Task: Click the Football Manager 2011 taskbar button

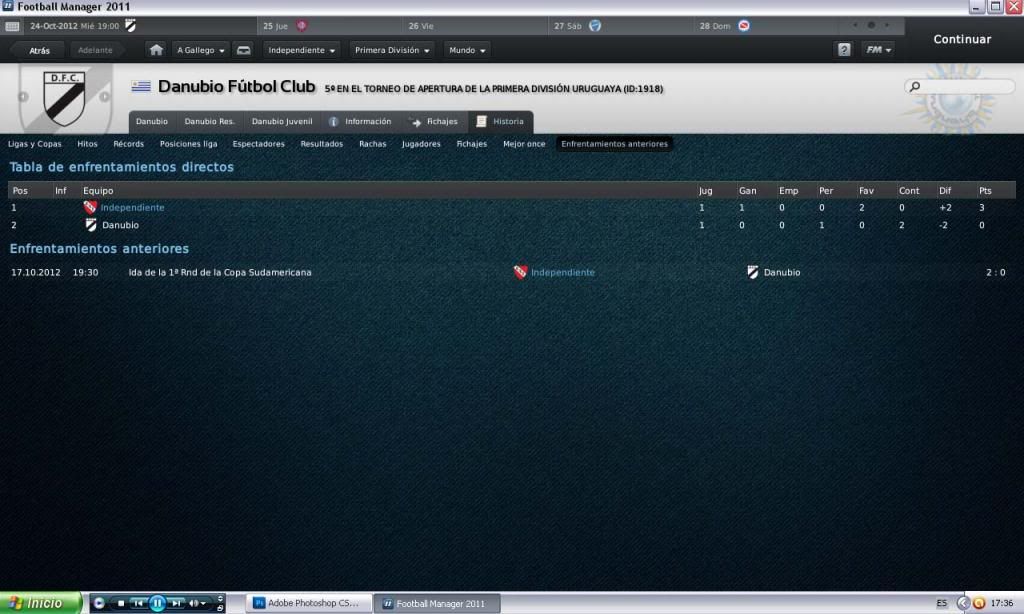Action: coord(439,604)
